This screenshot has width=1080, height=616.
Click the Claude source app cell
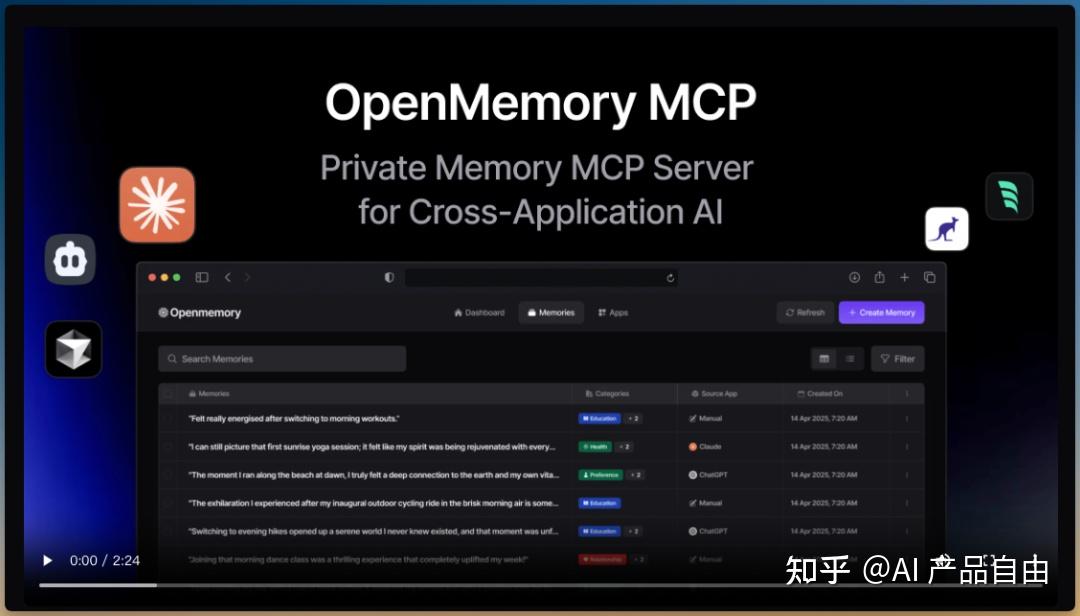coord(705,446)
